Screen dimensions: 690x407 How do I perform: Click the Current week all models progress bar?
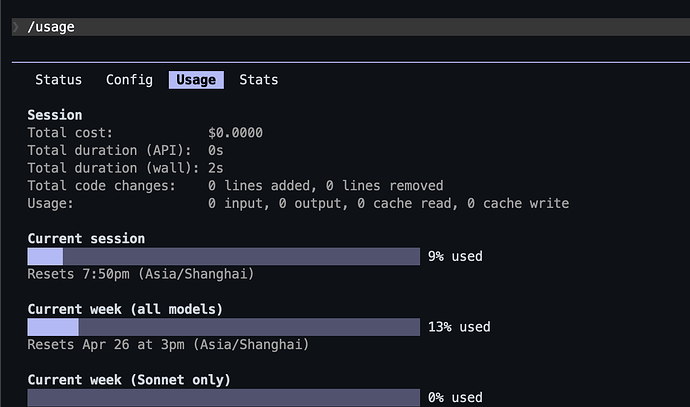[224, 327]
